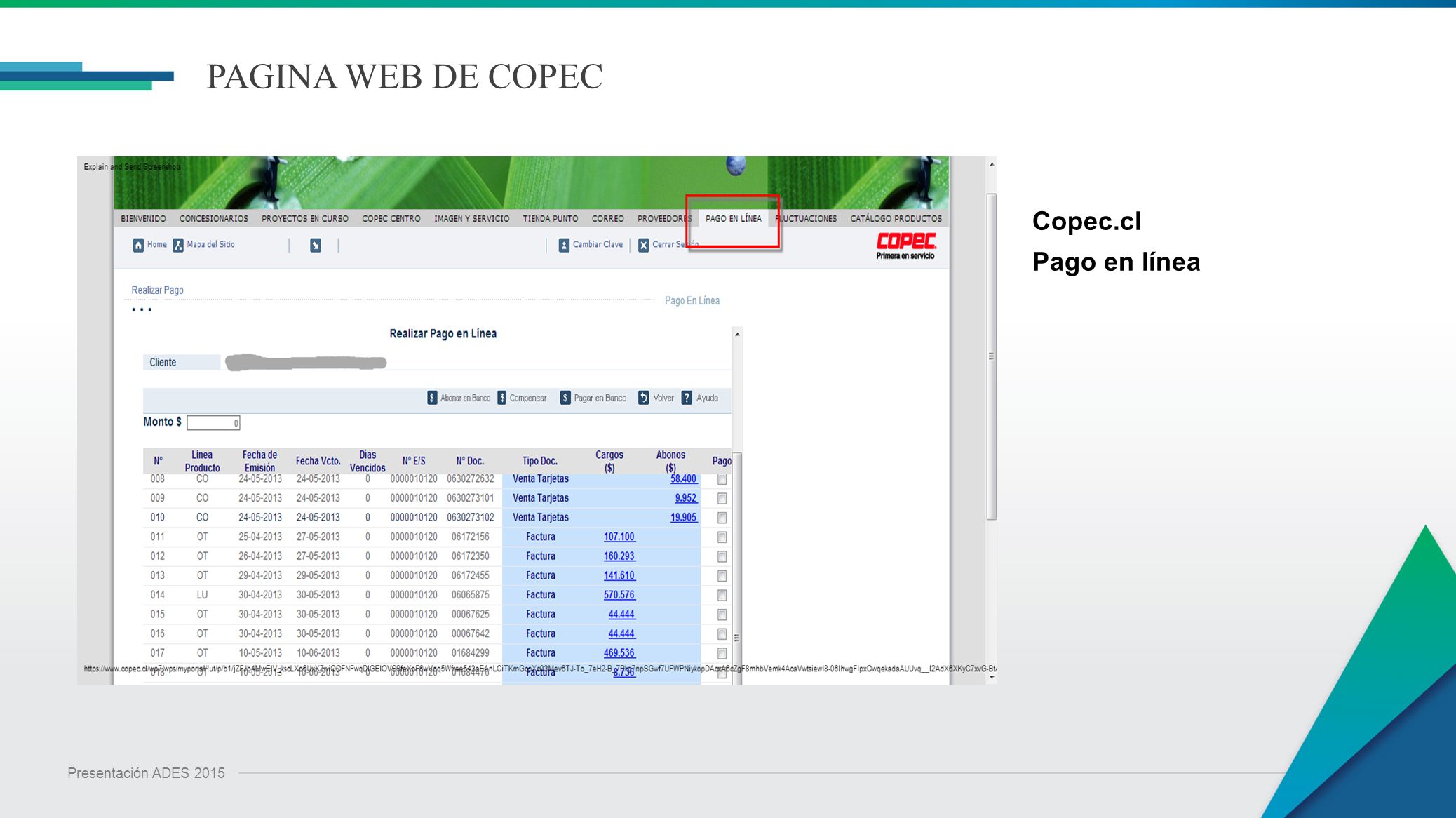Tick the Pago checkbox for row 017
The width and height of the screenshot is (1456, 818).
click(722, 654)
